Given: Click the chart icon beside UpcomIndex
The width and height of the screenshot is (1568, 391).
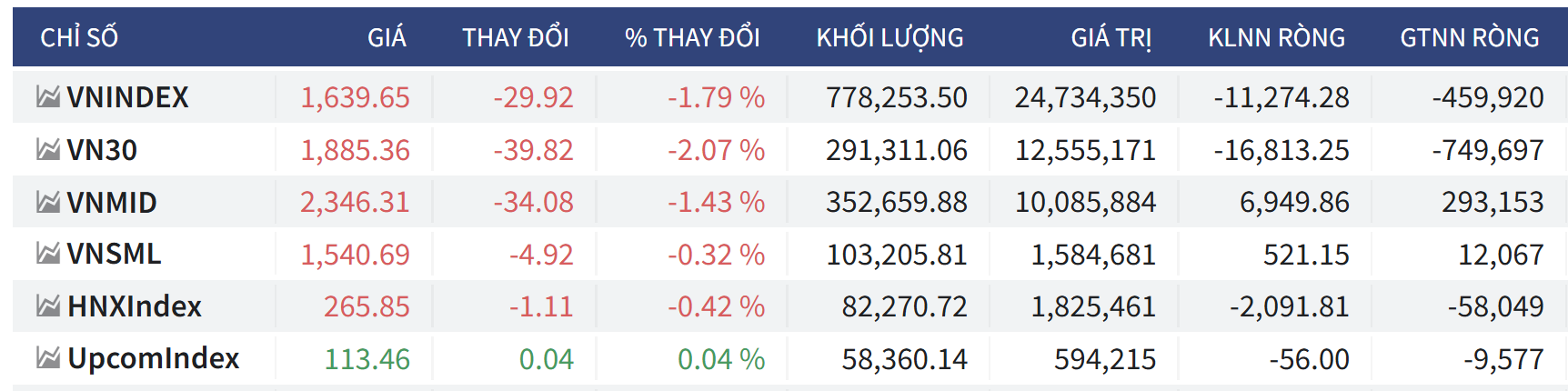Looking at the screenshot, I should click(48, 358).
